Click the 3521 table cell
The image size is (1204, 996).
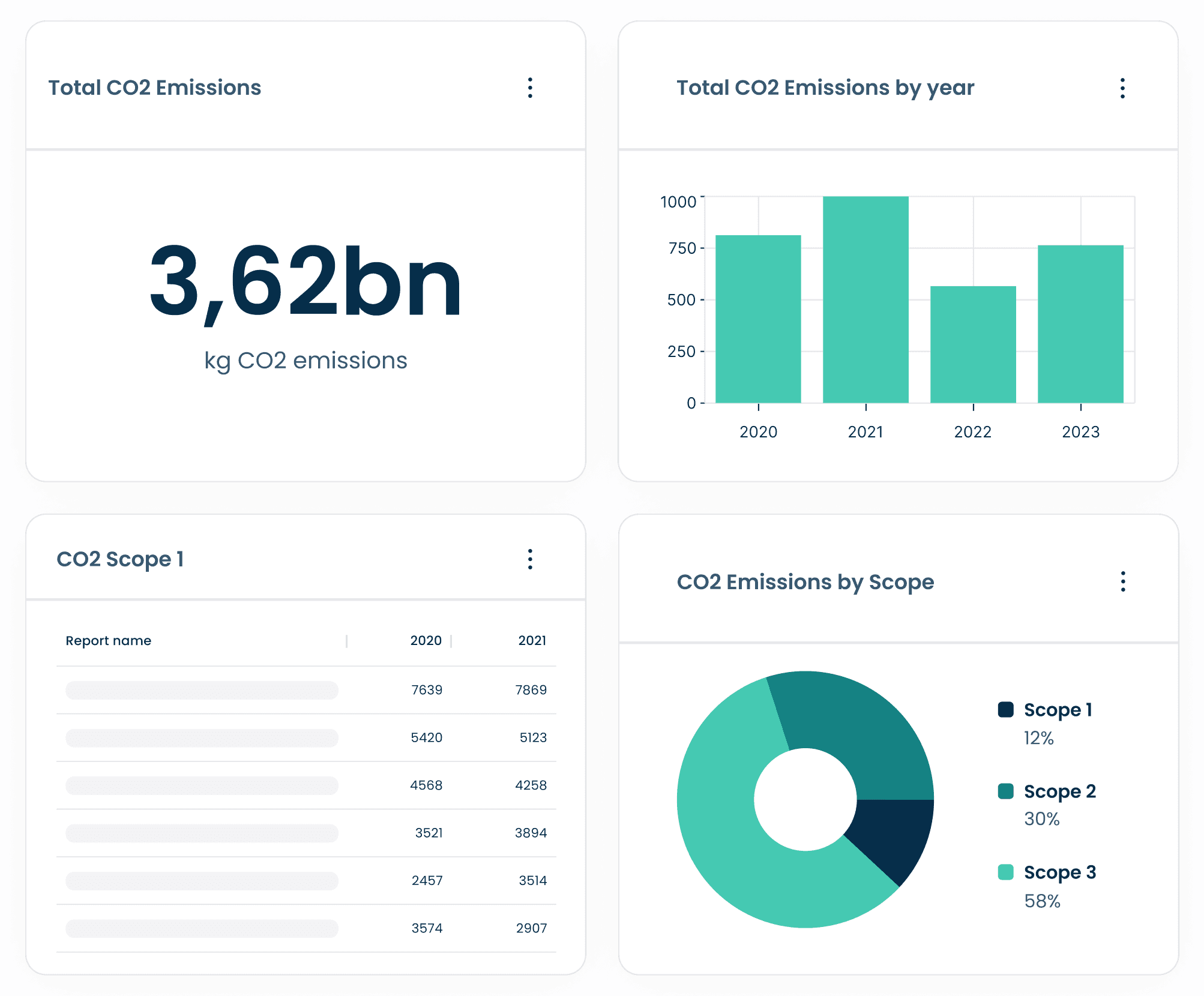pyautogui.click(x=429, y=833)
